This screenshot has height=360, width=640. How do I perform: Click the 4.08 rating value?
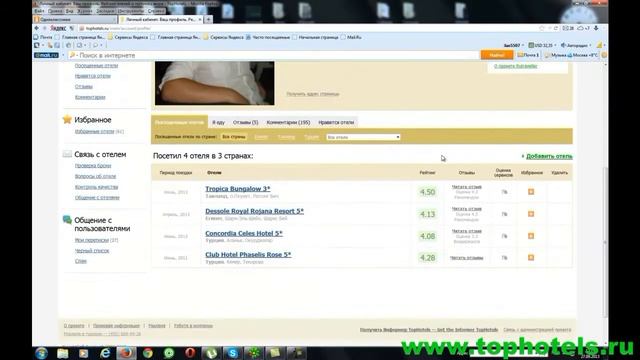[427, 236]
